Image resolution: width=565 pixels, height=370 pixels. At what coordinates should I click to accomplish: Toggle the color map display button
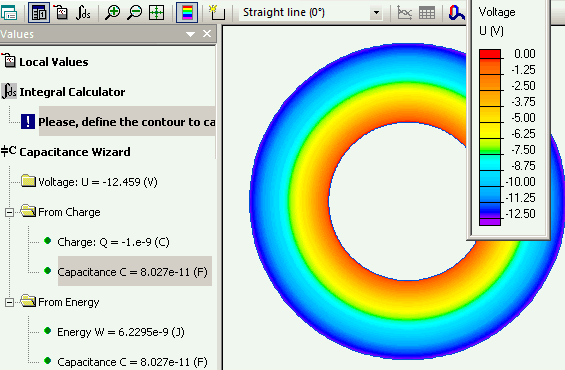click(x=187, y=13)
